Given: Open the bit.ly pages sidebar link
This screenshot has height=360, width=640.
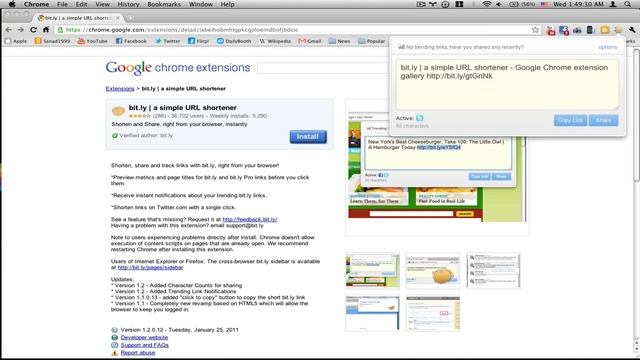Looking at the screenshot, I should pos(150,267).
